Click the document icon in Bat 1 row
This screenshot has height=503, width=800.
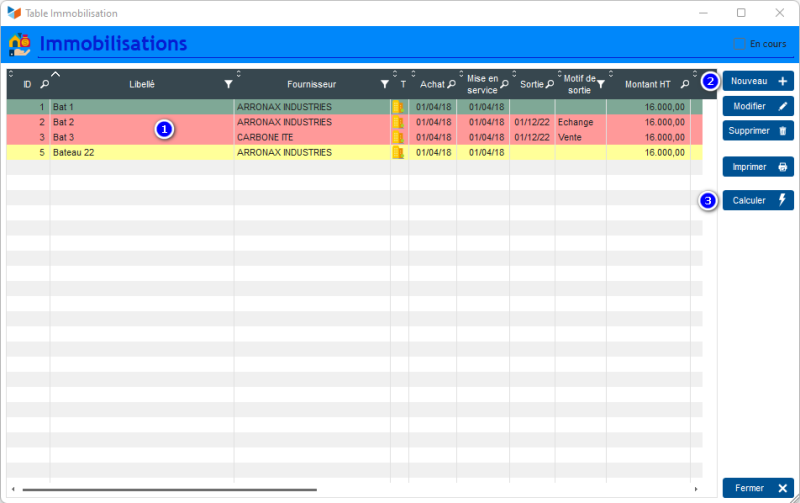click(x=398, y=107)
